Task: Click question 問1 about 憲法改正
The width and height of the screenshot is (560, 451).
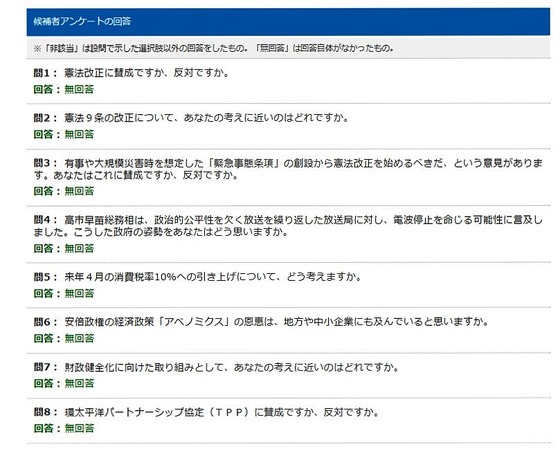Action: click(x=131, y=73)
